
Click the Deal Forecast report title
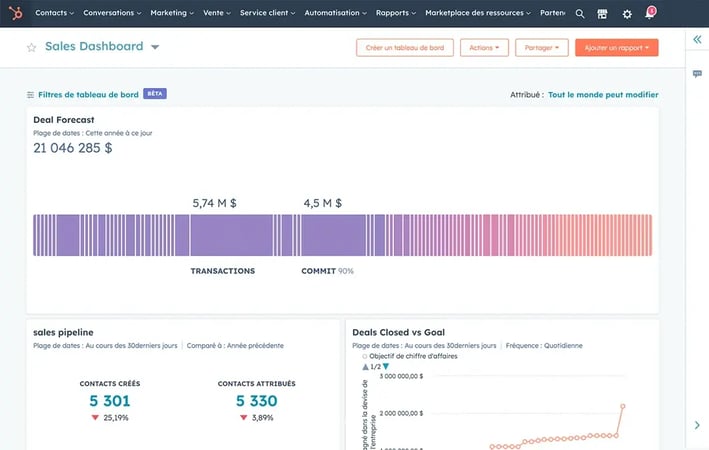(x=64, y=120)
